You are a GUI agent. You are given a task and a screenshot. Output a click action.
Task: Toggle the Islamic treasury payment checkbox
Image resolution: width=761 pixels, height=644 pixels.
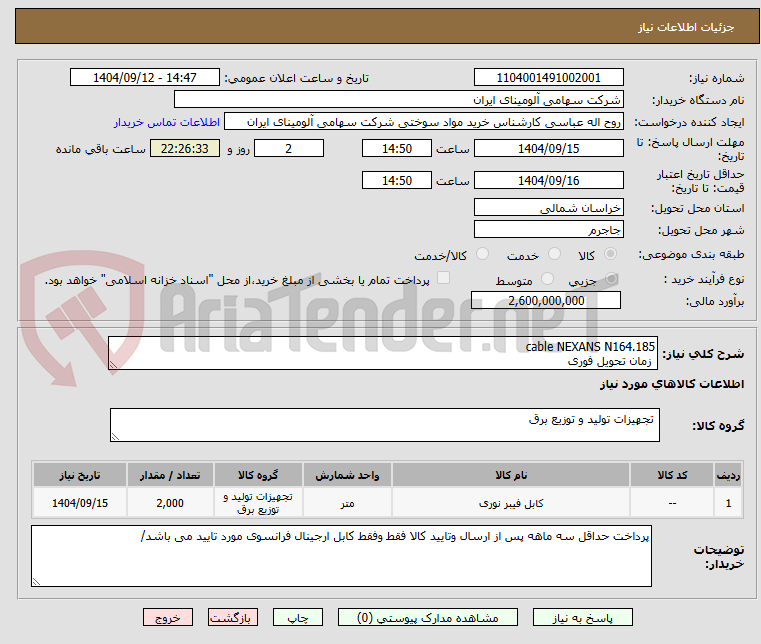click(443, 278)
